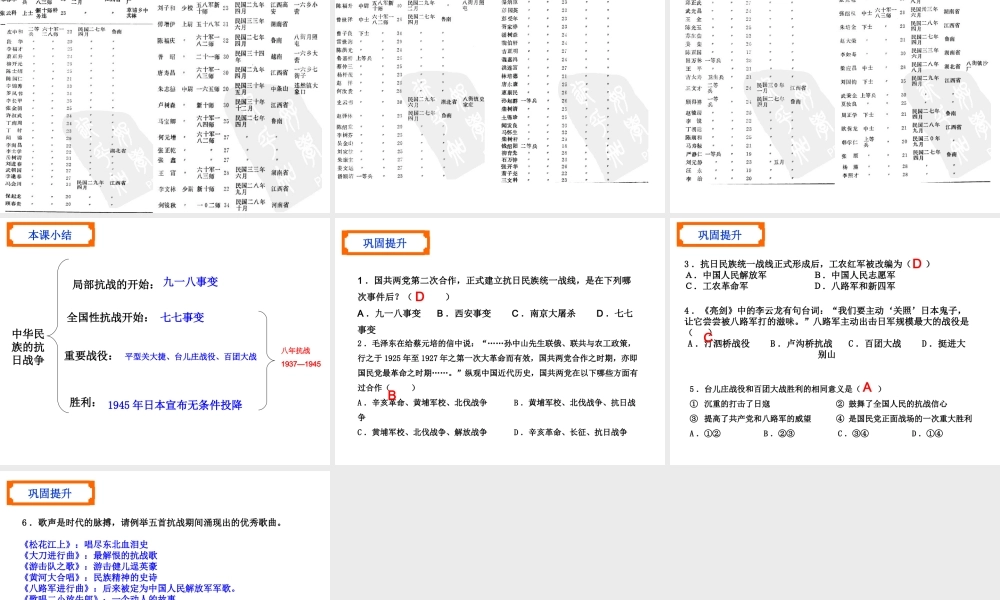Viewport: 1000px width, 600px height.
Task: Click option D. 八路军和新四军 in question 3
Action: 855,286
